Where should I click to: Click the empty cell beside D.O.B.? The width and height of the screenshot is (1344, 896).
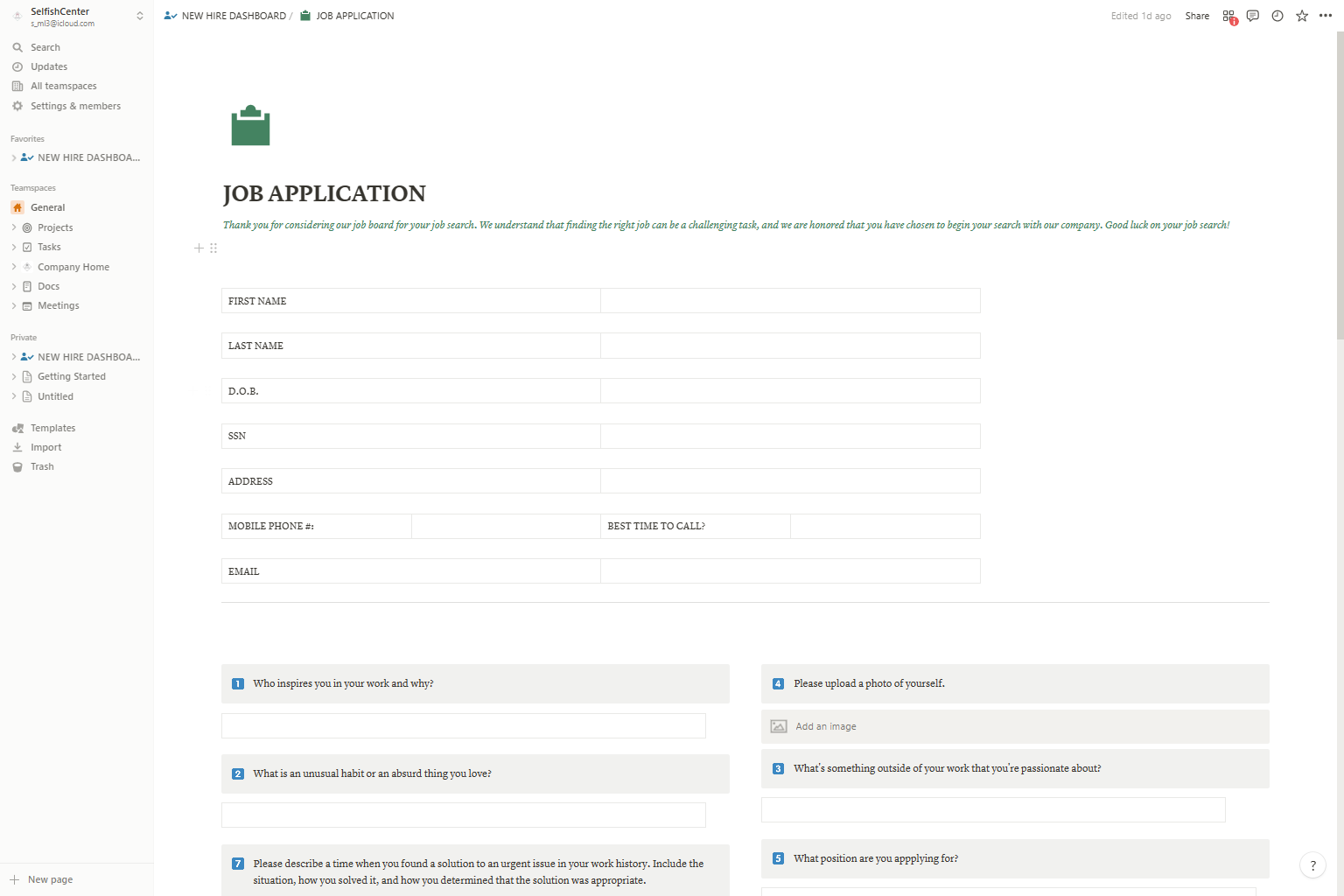[x=790, y=391]
